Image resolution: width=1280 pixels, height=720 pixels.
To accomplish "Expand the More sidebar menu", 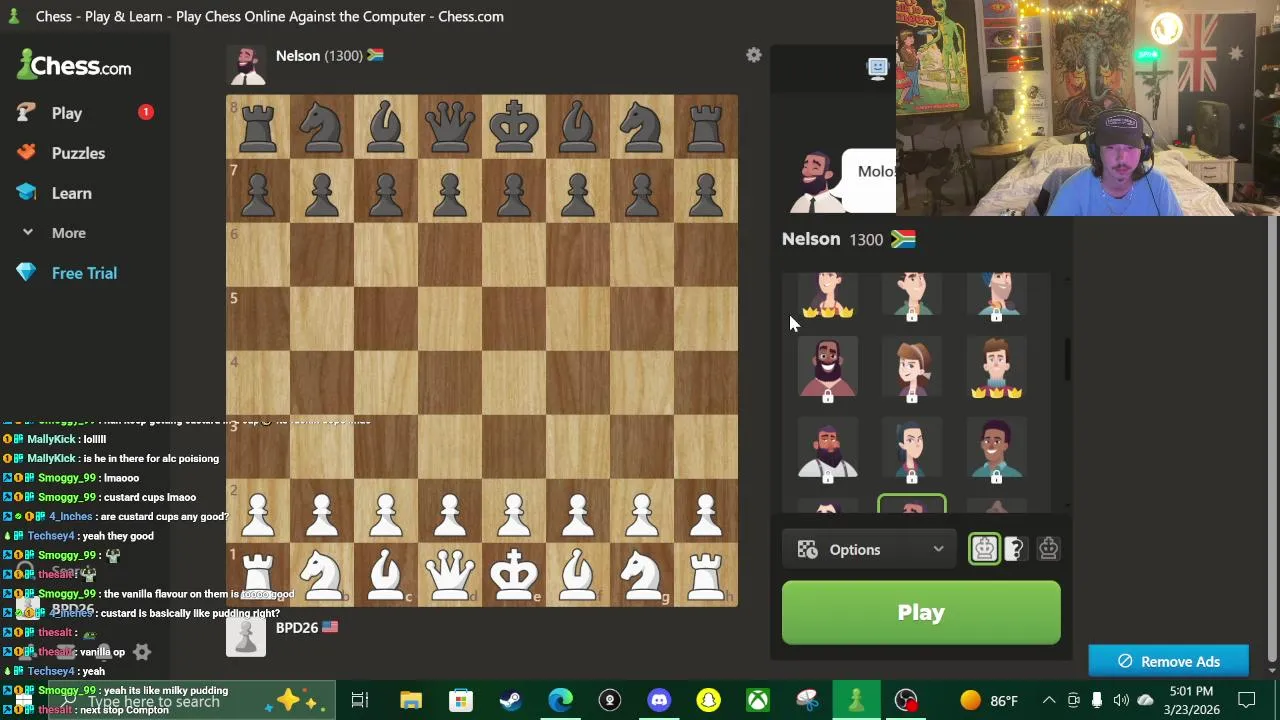I will click(68, 233).
